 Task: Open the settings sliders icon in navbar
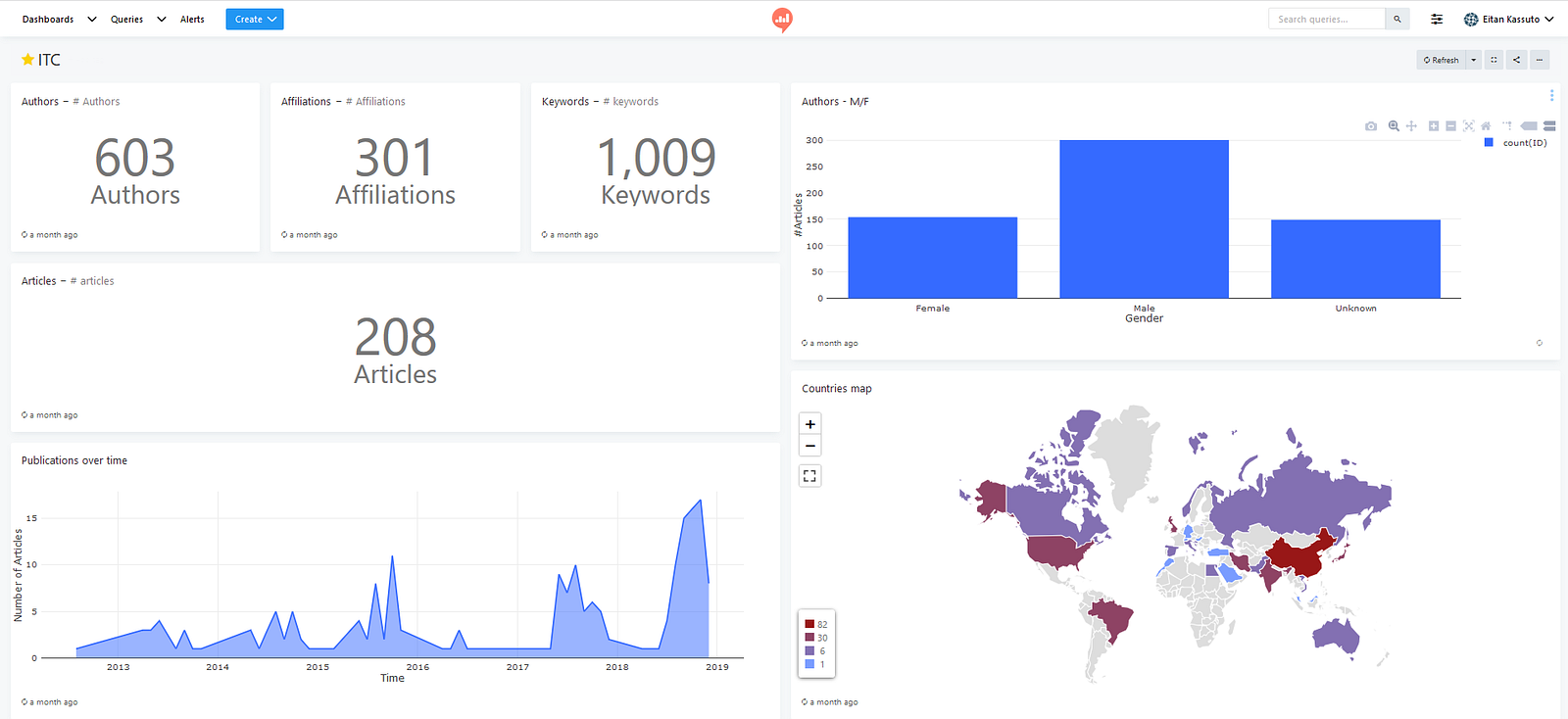click(1437, 19)
